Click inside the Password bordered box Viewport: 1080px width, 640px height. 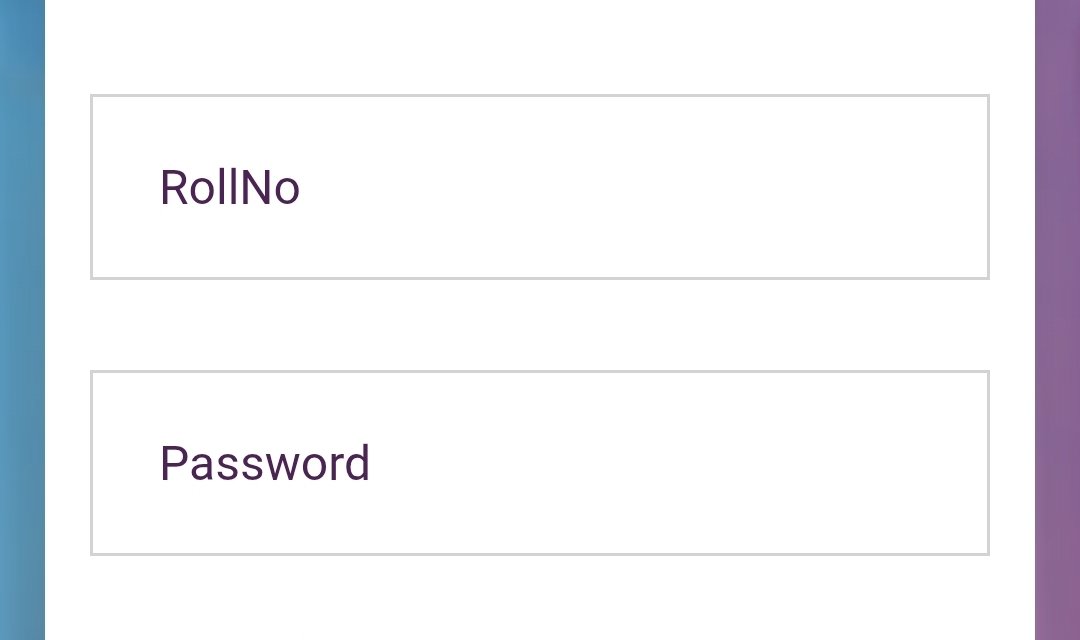pyautogui.click(x=540, y=463)
